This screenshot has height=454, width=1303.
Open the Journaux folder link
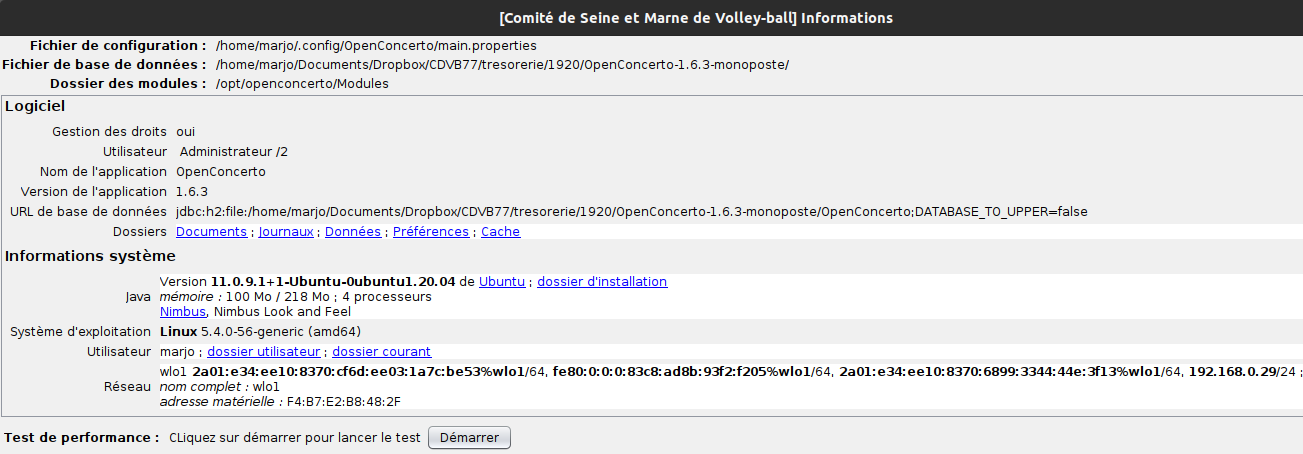point(287,232)
